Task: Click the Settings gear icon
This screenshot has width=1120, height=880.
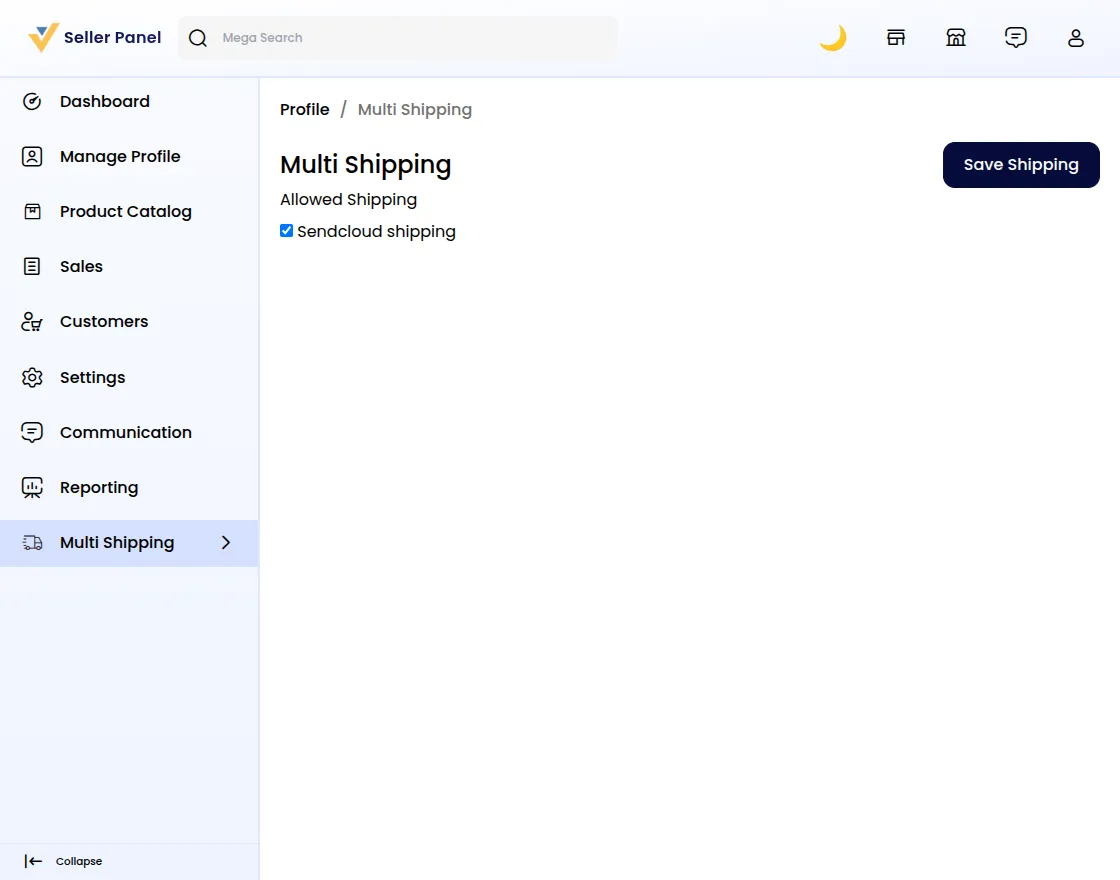Action: tap(32, 377)
